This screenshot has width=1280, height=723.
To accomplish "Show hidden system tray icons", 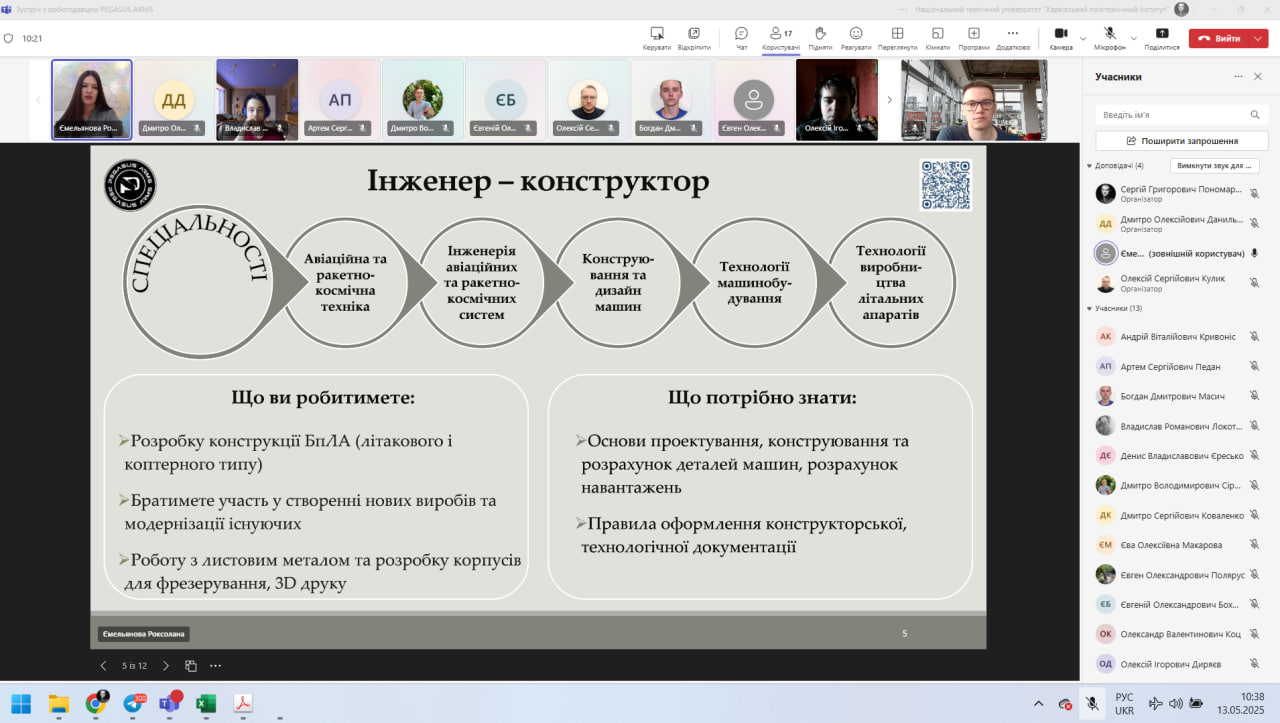I will 1038,704.
